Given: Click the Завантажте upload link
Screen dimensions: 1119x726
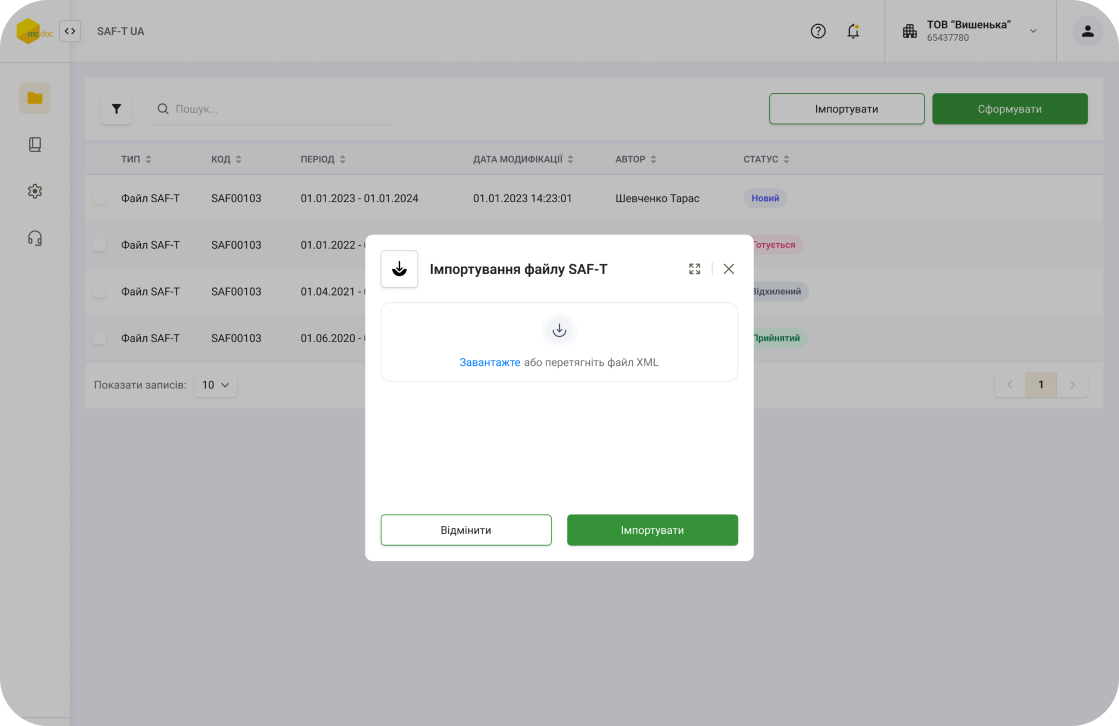Looking at the screenshot, I should 490,362.
